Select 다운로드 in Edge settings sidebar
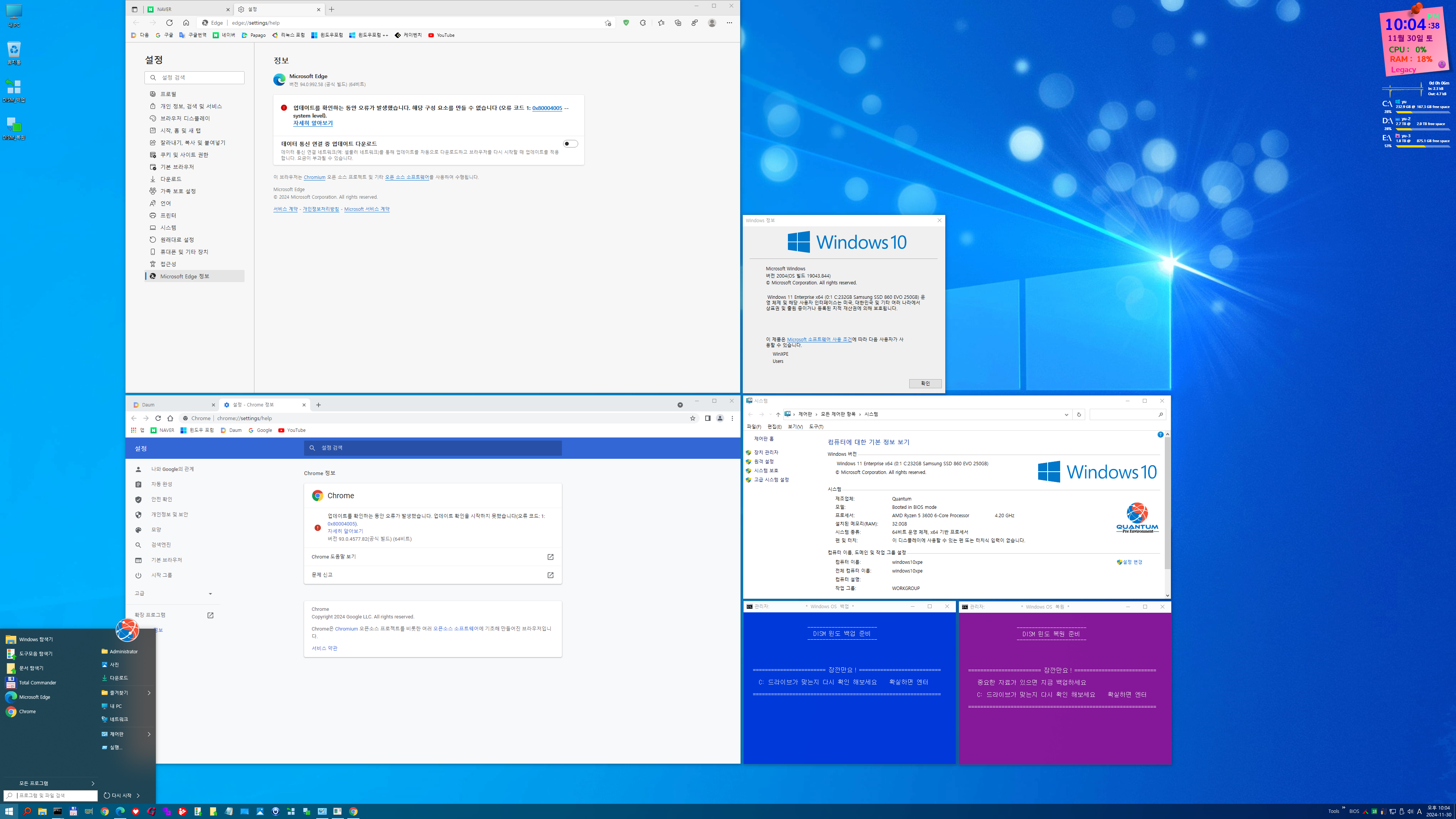Viewport: 1456px width, 819px height. click(x=195, y=179)
